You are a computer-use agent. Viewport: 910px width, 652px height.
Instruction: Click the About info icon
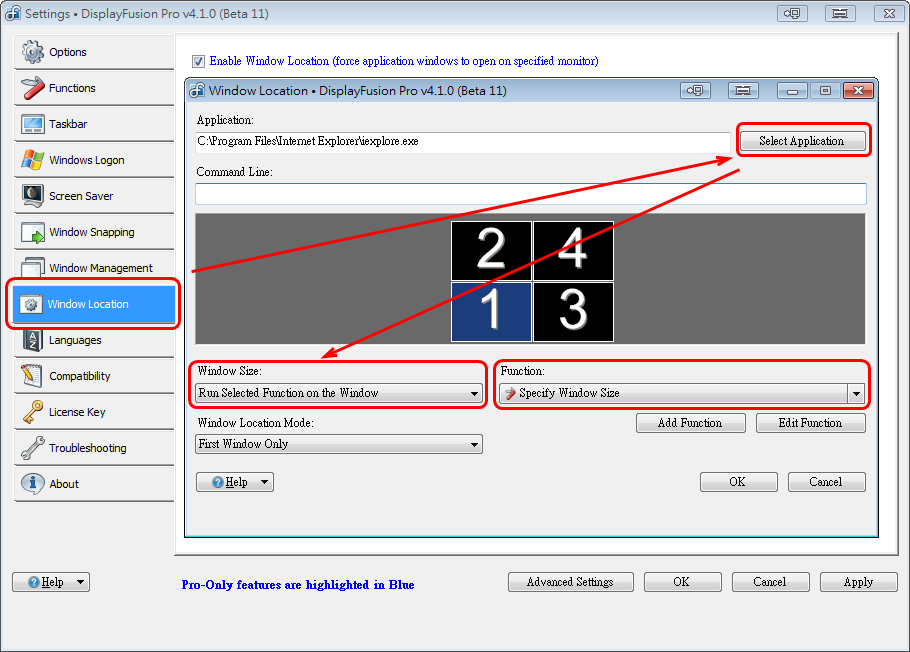point(33,484)
